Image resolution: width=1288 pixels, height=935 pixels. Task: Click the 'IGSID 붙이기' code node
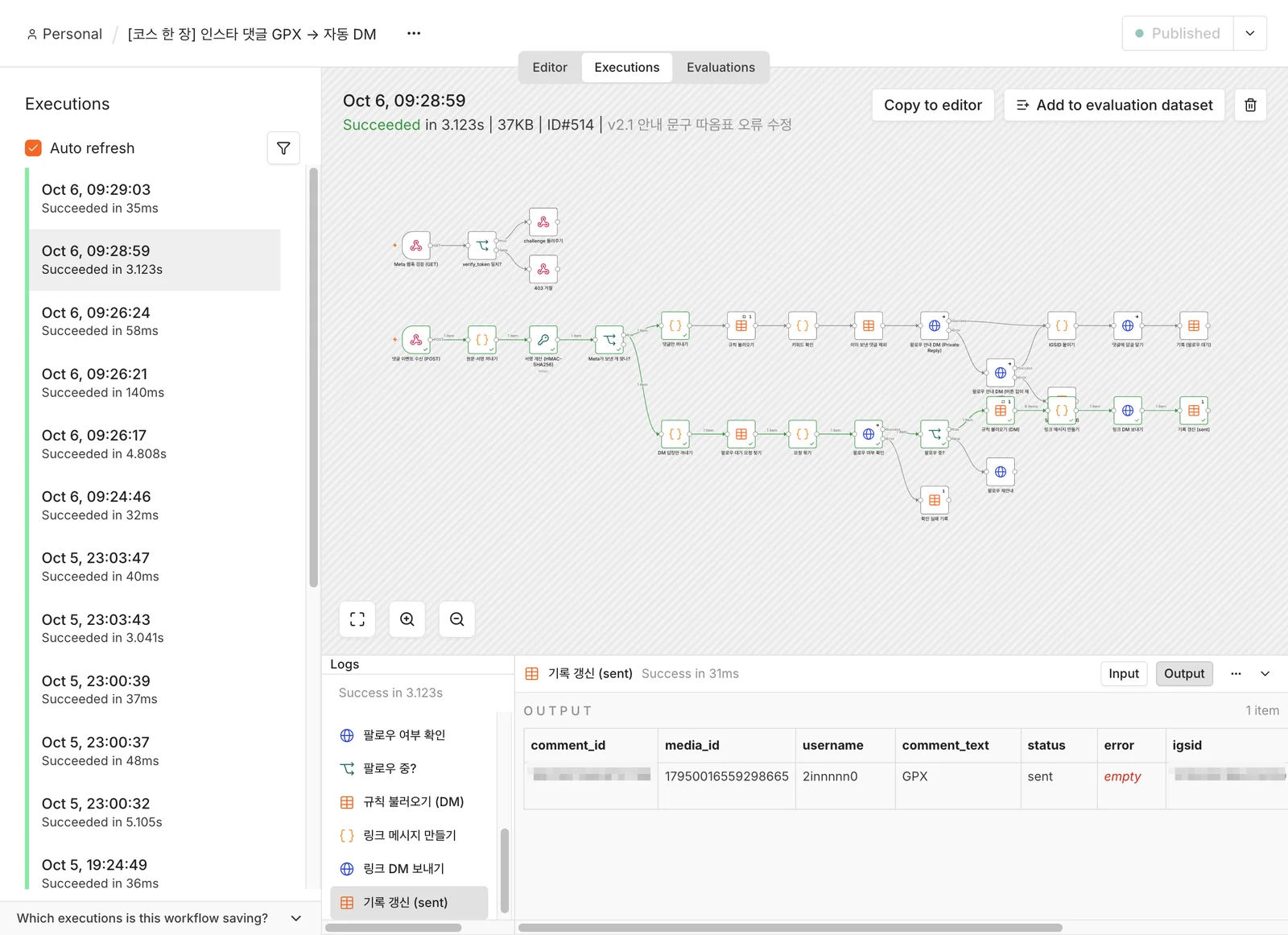1062,326
